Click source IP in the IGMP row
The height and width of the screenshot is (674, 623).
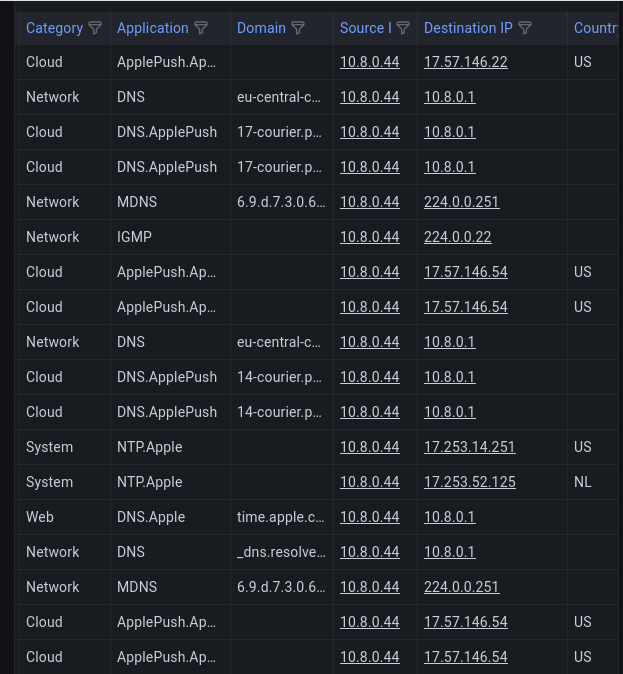[x=369, y=237]
